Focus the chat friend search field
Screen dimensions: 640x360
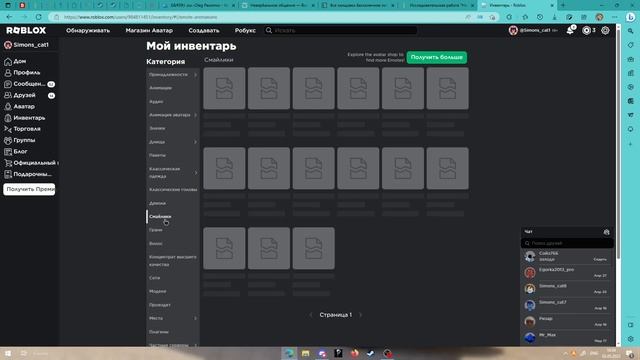click(567, 243)
